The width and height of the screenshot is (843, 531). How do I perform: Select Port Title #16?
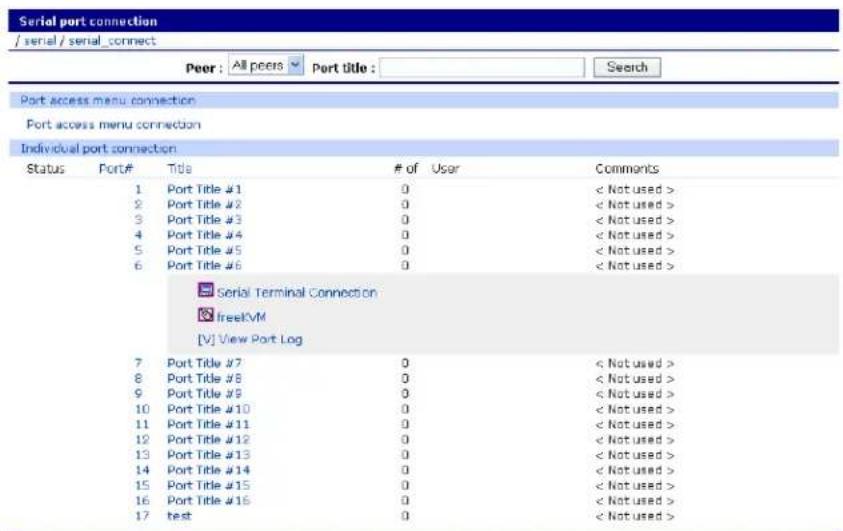click(x=209, y=500)
